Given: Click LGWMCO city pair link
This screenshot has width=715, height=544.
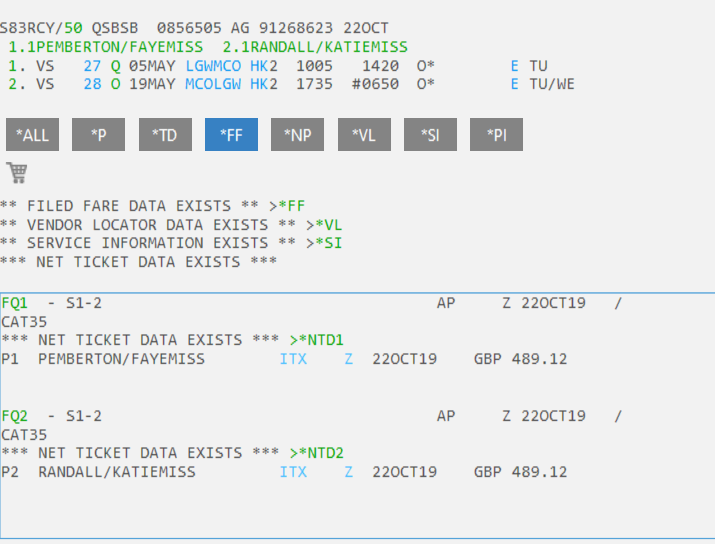Looking at the screenshot, I should pyautogui.click(x=213, y=66).
